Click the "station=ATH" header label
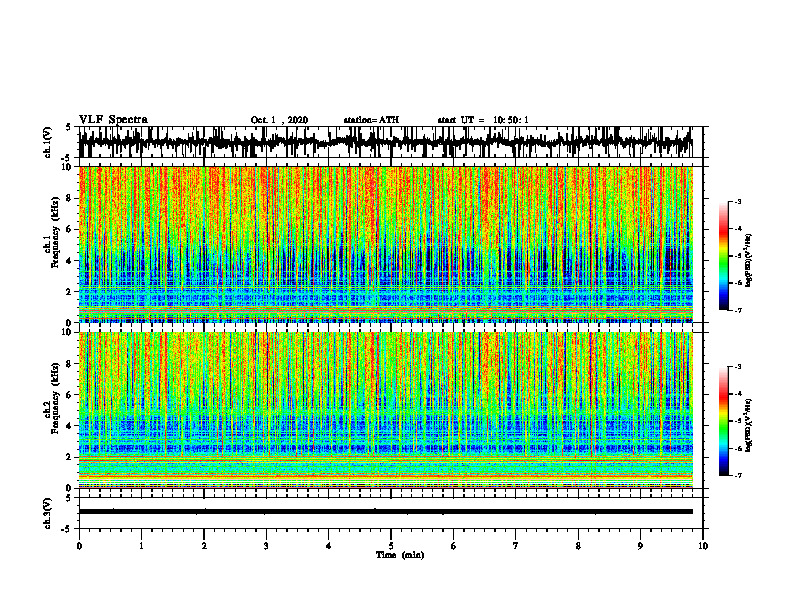This screenshot has height=612, width=792. pos(371,120)
